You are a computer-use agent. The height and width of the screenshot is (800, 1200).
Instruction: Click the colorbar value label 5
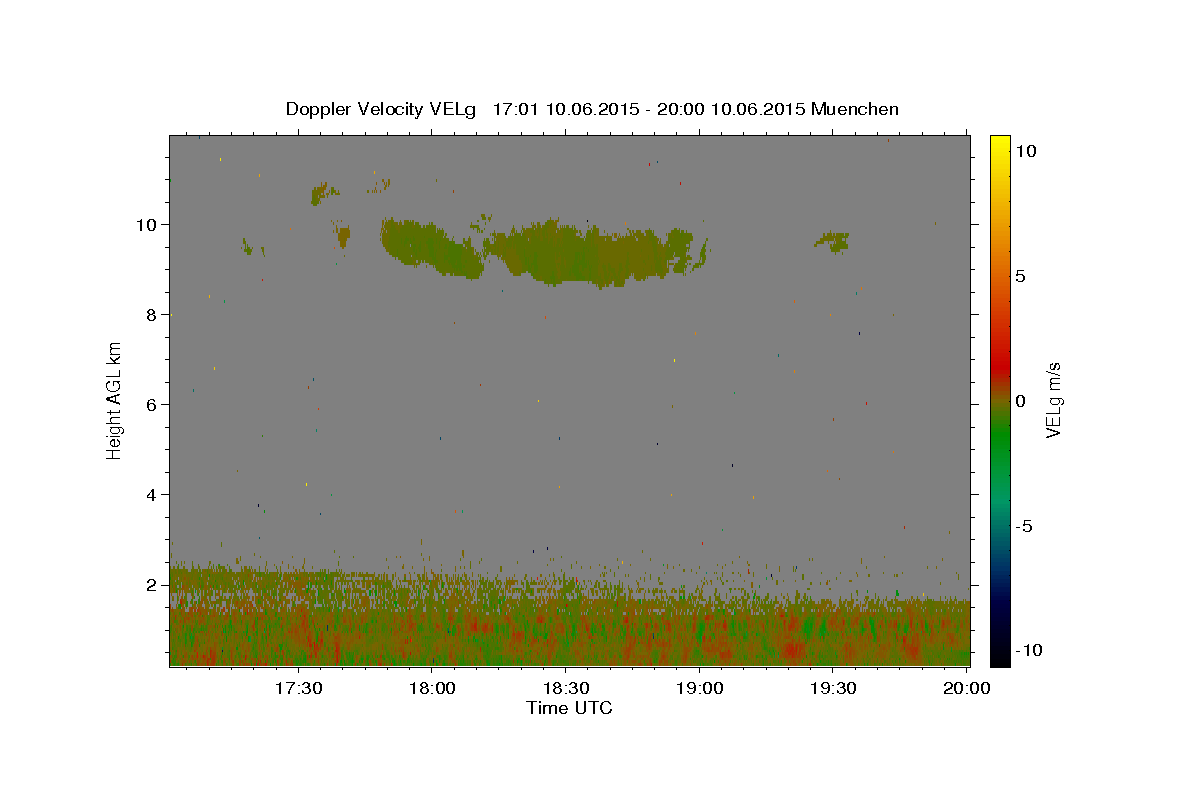point(1021,276)
